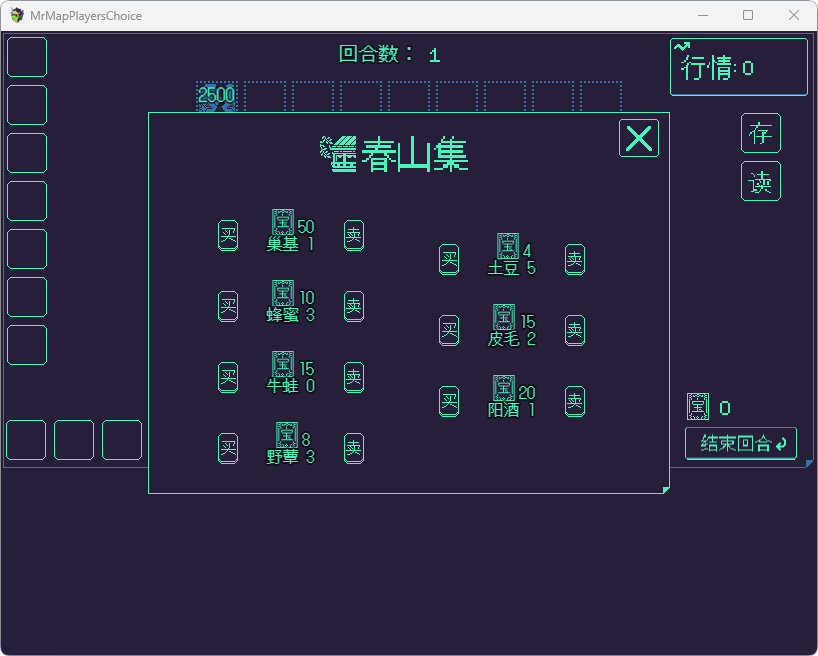Open the 行情 market trend panel
This screenshot has width=818, height=656.
(739, 67)
